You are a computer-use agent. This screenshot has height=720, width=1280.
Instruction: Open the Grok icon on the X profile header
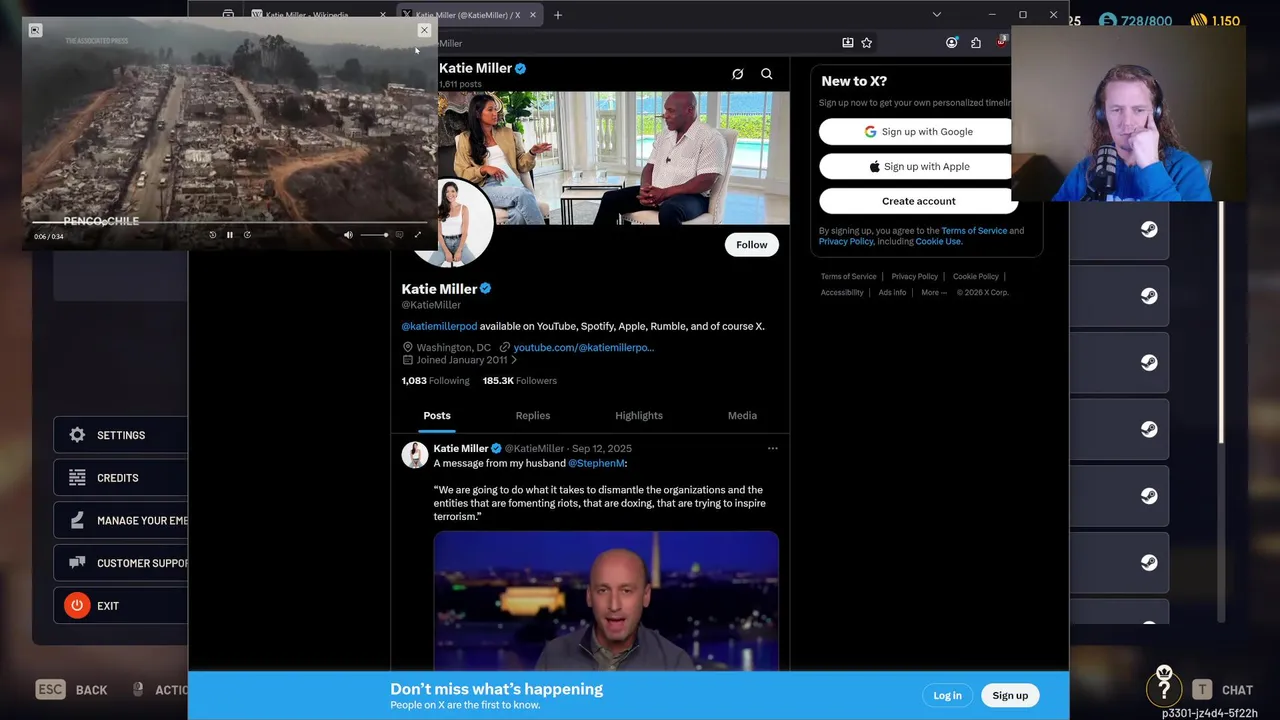[x=738, y=74]
